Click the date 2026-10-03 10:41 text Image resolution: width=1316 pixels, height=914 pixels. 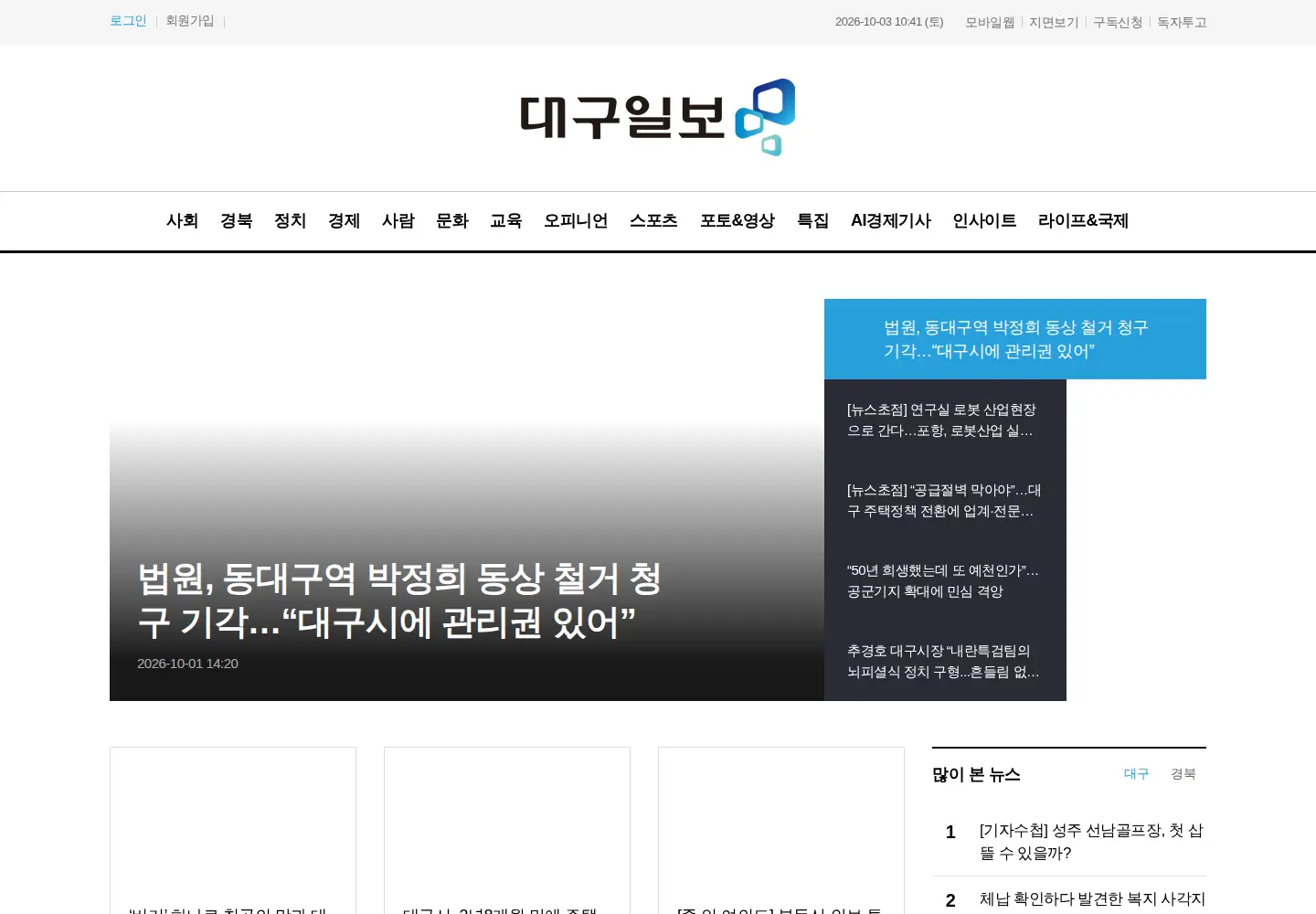pyautogui.click(x=889, y=22)
